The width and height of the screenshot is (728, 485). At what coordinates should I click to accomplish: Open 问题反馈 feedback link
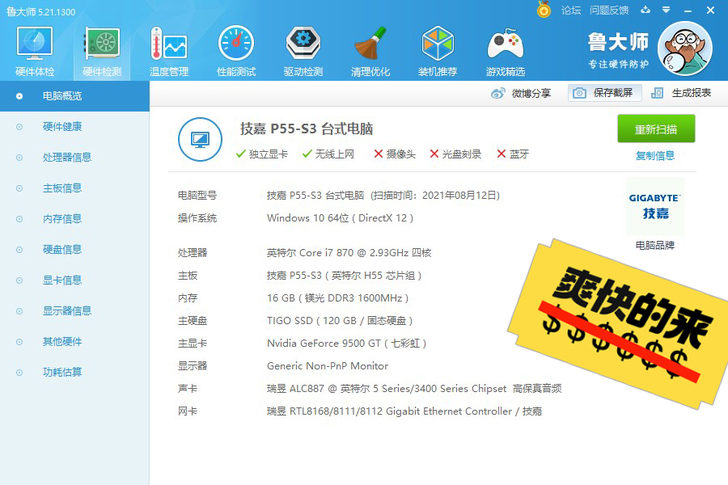click(x=609, y=10)
